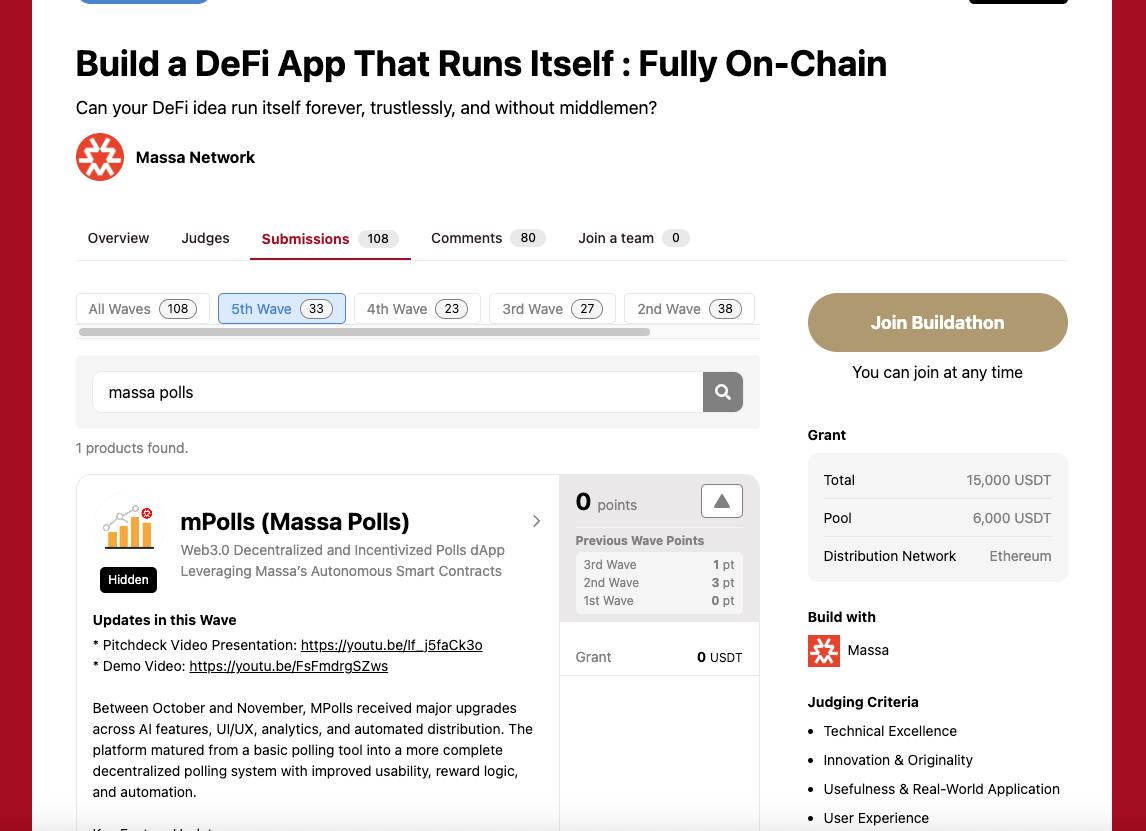Filter submissions by 3rd Wave
Viewport: 1146px width, 831px height.
553,309
